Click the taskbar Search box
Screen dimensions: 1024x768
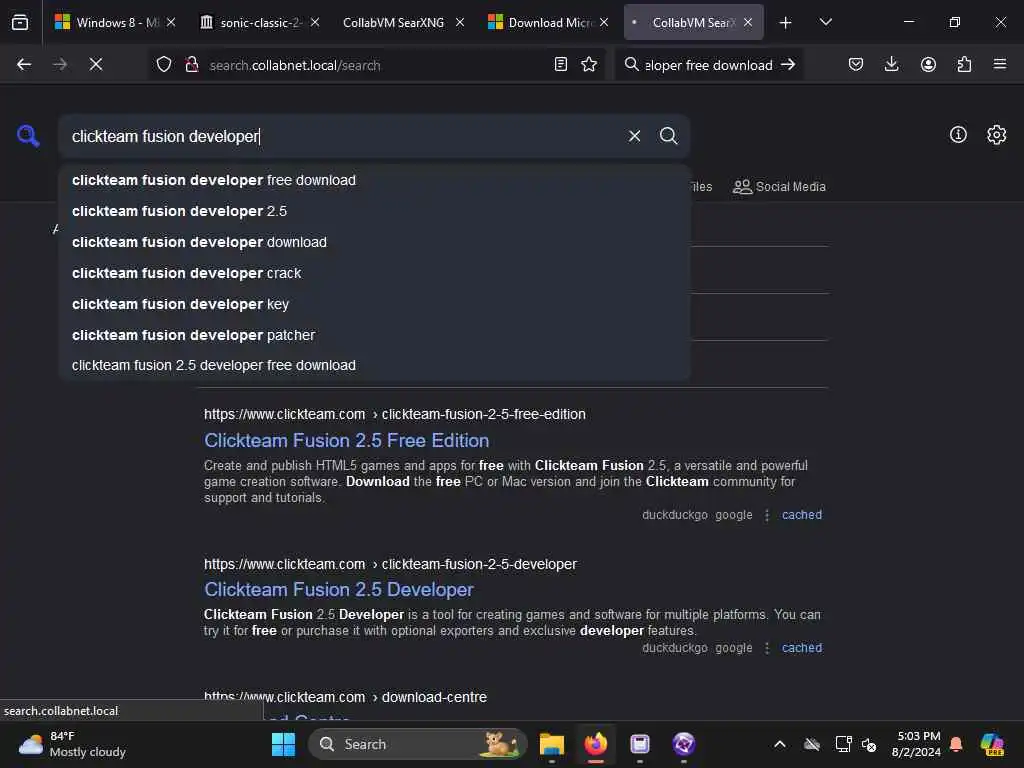click(417, 744)
